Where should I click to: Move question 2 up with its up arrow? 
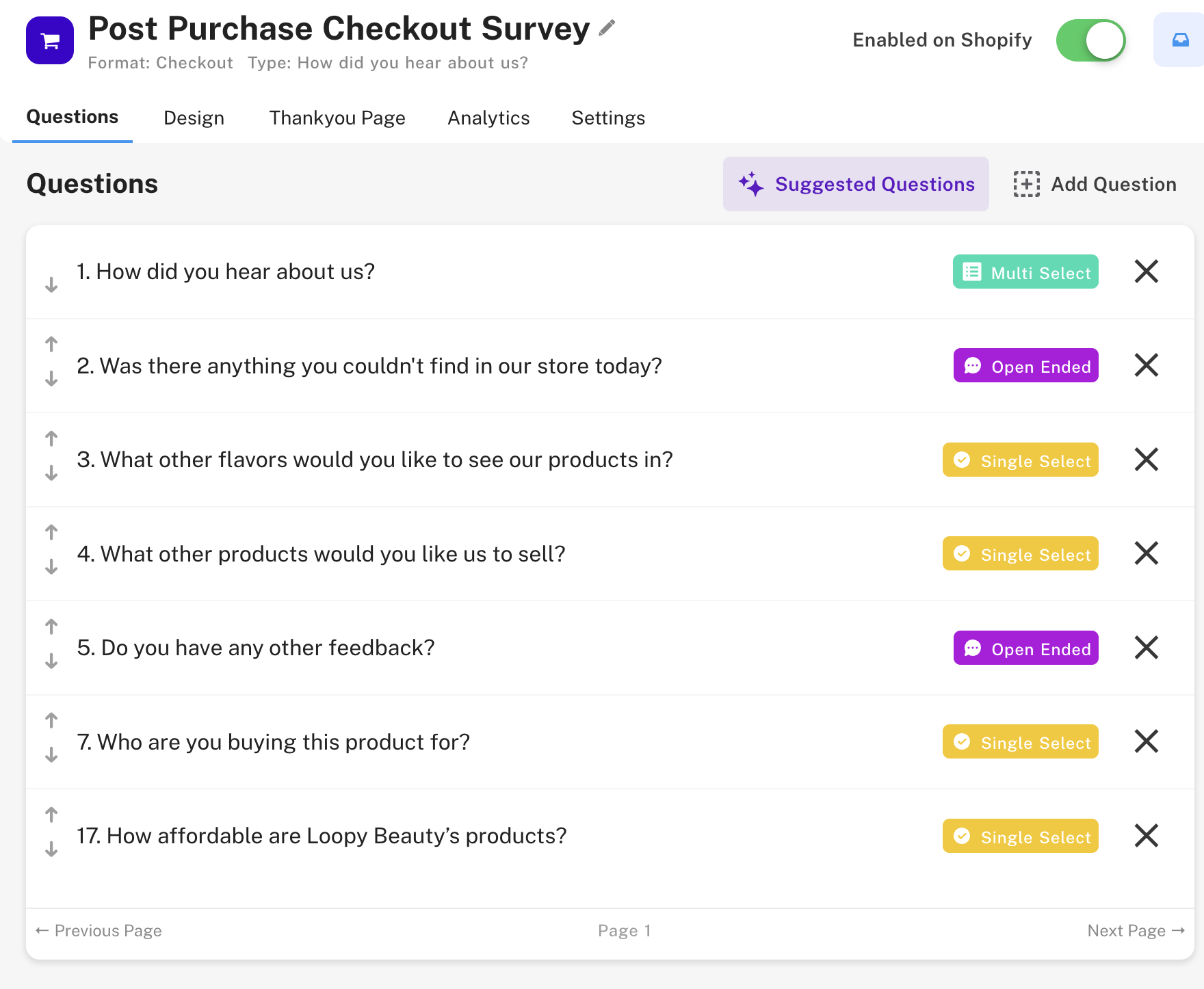pyautogui.click(x=51, y=344)
